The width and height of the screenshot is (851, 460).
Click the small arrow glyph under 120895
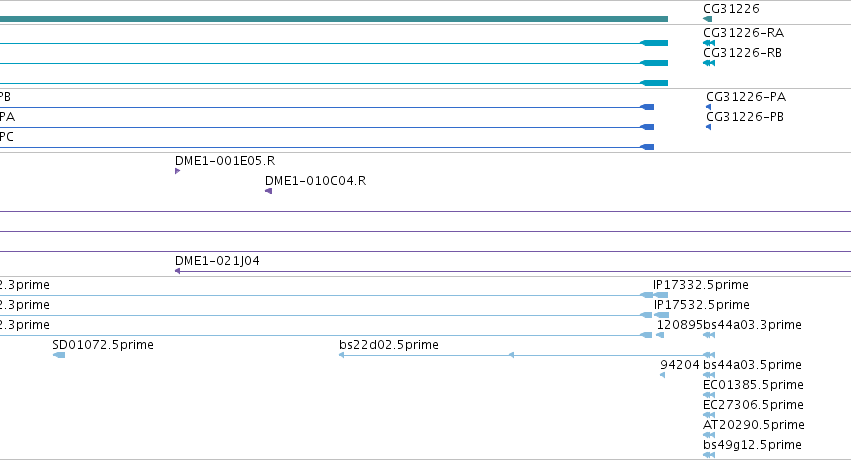pyautogui.click(x=660, y=335)
